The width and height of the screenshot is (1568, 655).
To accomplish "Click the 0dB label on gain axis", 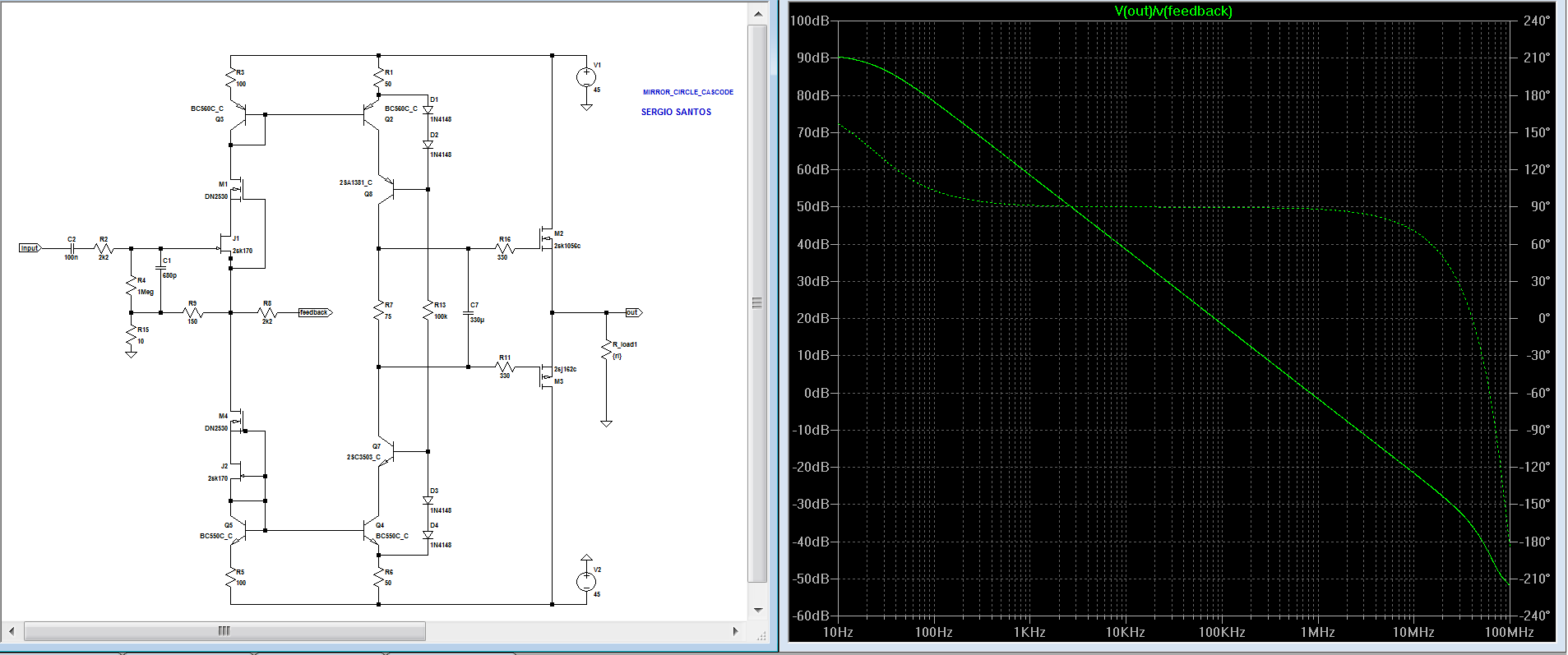I will point(816,393).
